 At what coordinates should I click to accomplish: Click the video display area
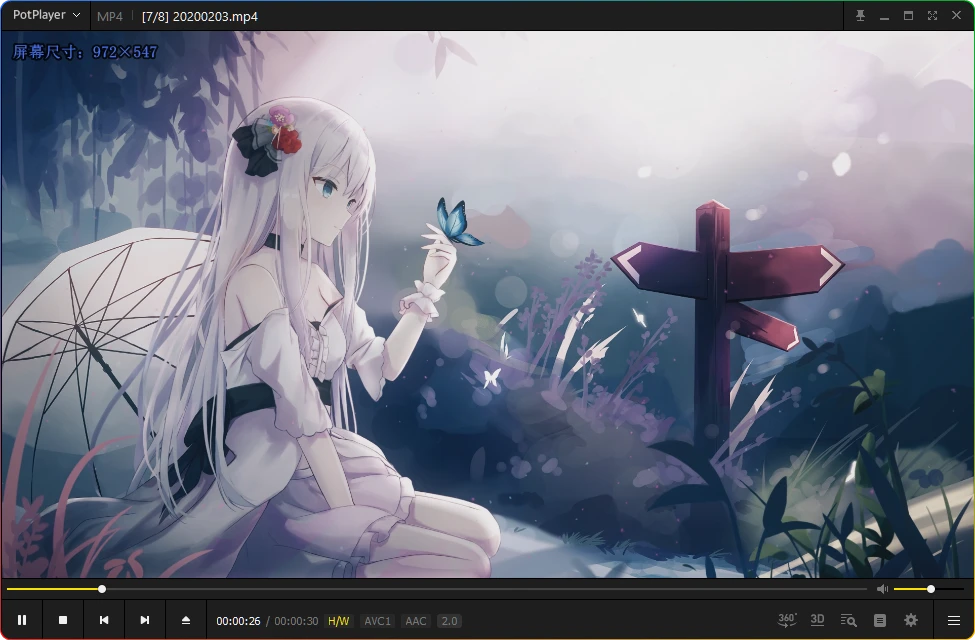(488, 304)
